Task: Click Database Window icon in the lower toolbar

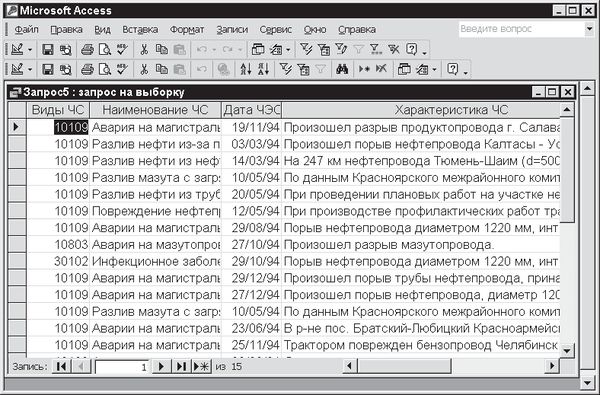Action: pyautogui.click(x=404, y=69)
